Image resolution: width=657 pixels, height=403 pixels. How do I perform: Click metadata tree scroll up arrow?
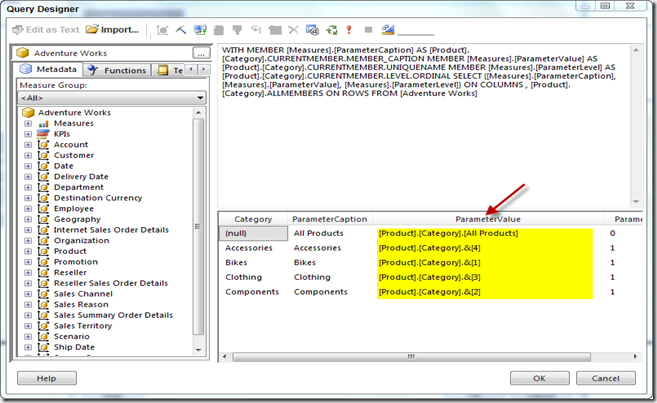[199, 113]
